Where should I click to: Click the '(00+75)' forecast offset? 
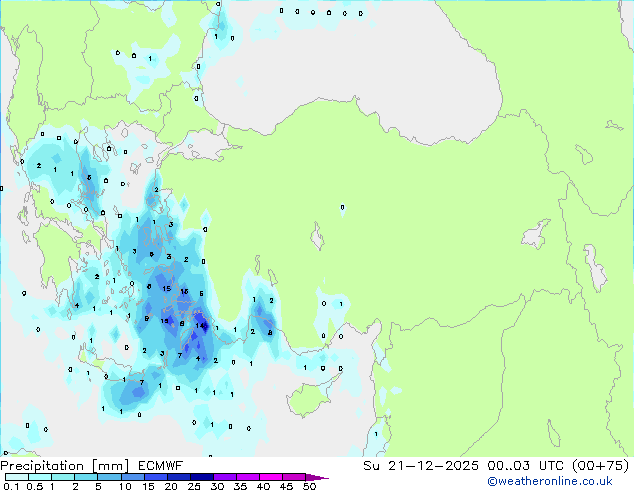[x=601, y=466]
